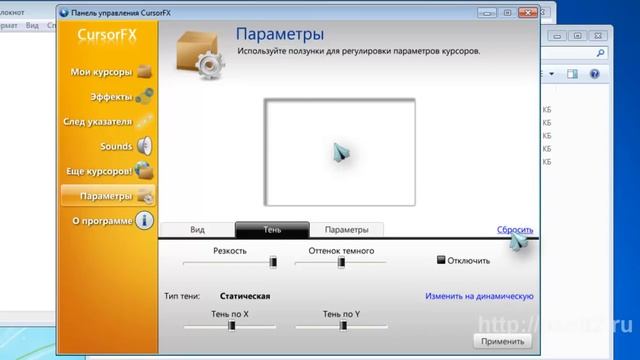Open О программе info icon
Viewport: 640px width, 360px height.
click(x=144, y=221)
